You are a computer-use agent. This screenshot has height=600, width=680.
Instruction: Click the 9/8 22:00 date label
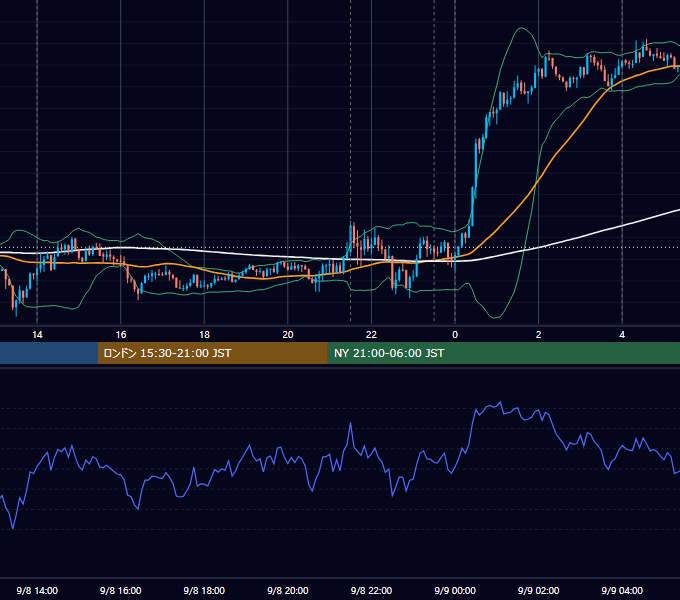[x=371, y=590]
